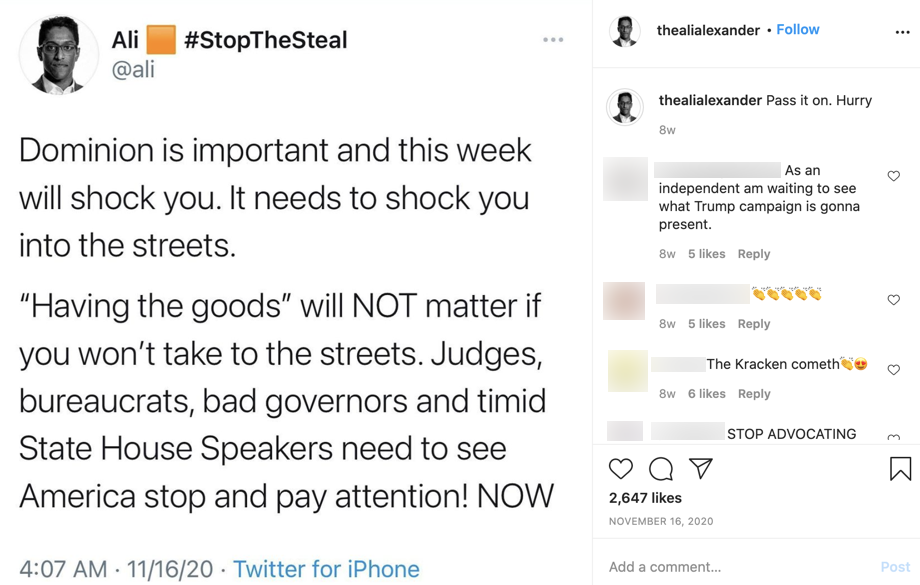
Task: Share the post using the paper plane icon
Action: click(x=701, y=468)
